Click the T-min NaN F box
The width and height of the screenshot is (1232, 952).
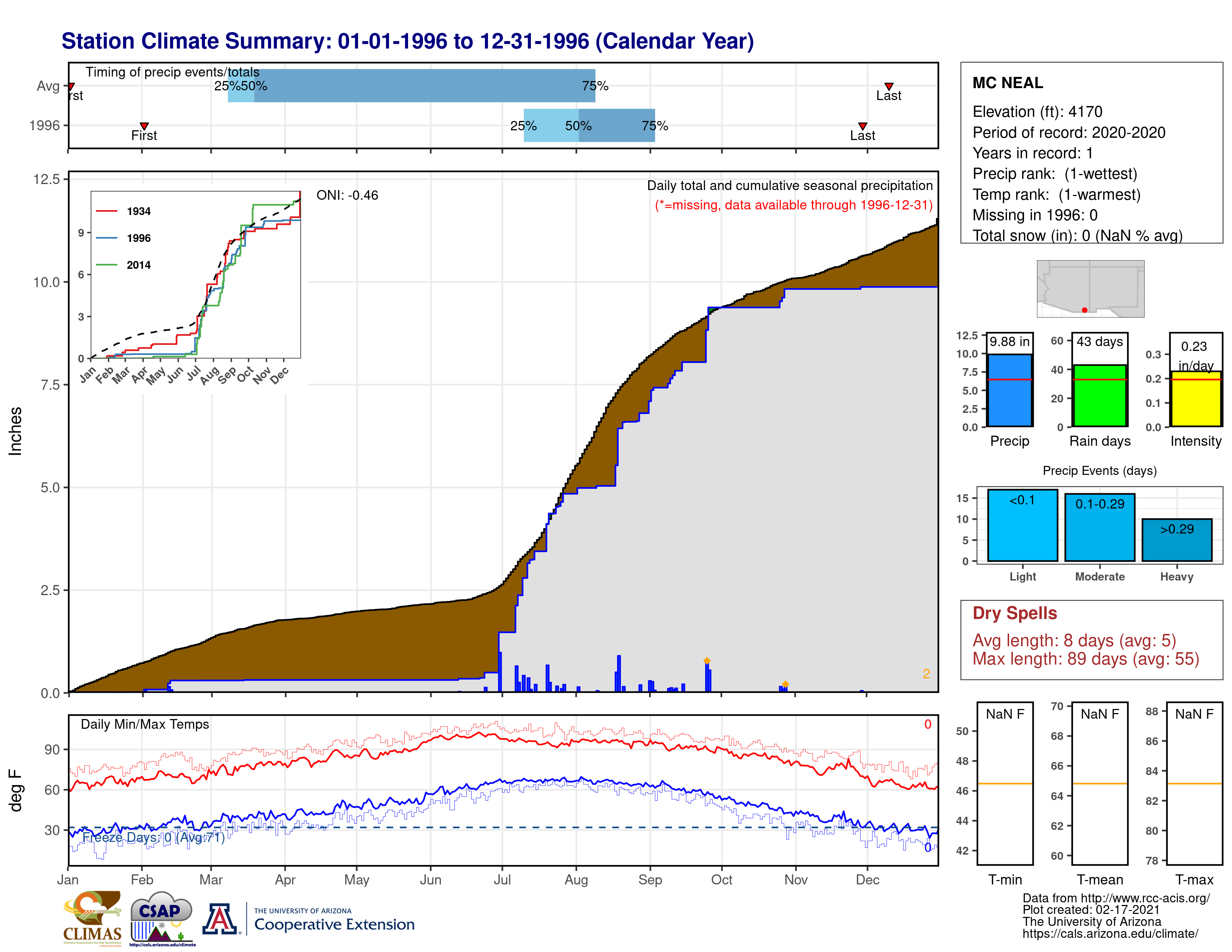pos(1005,783)
